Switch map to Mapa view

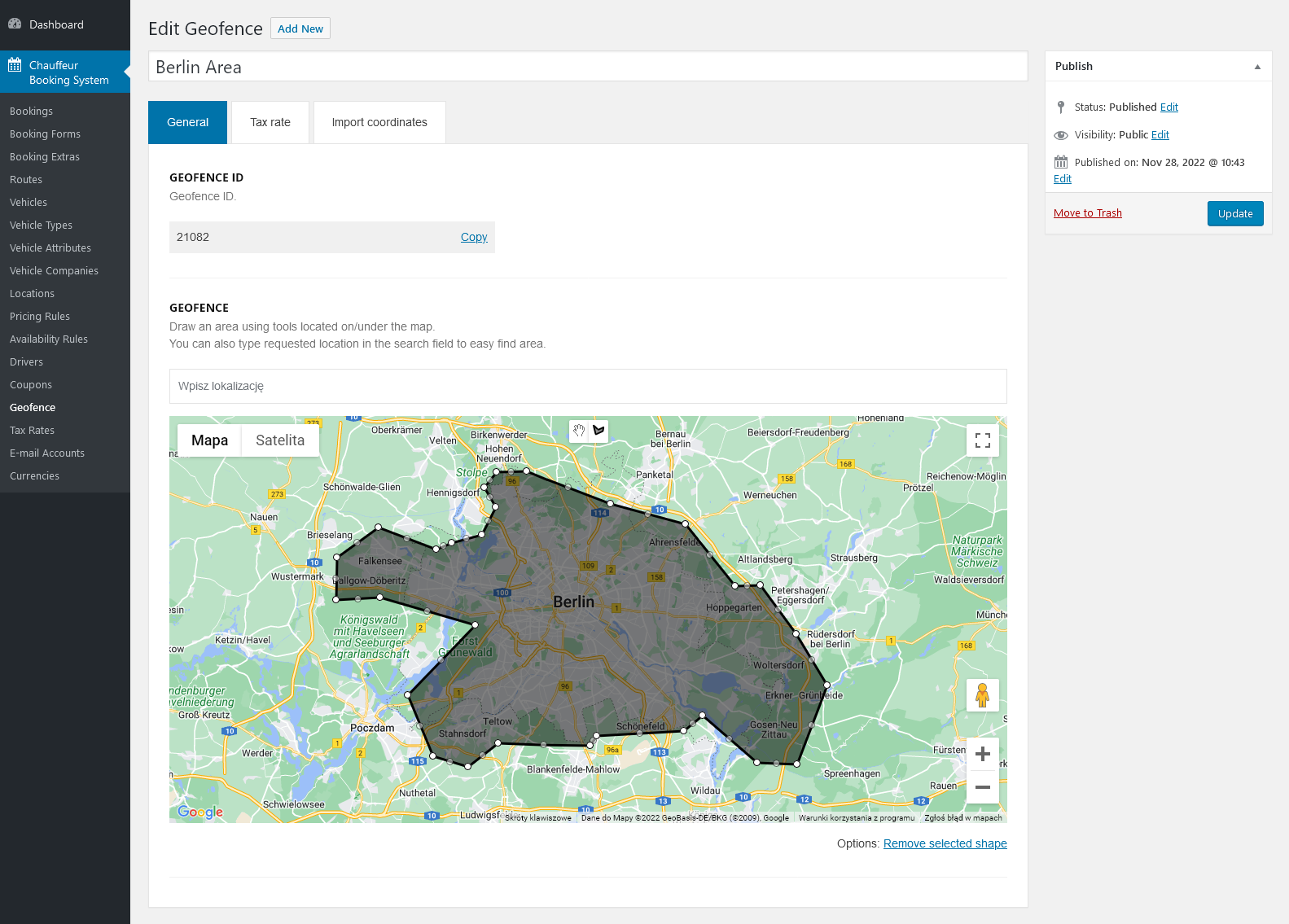pyautogui.click(x=209, y=440)
